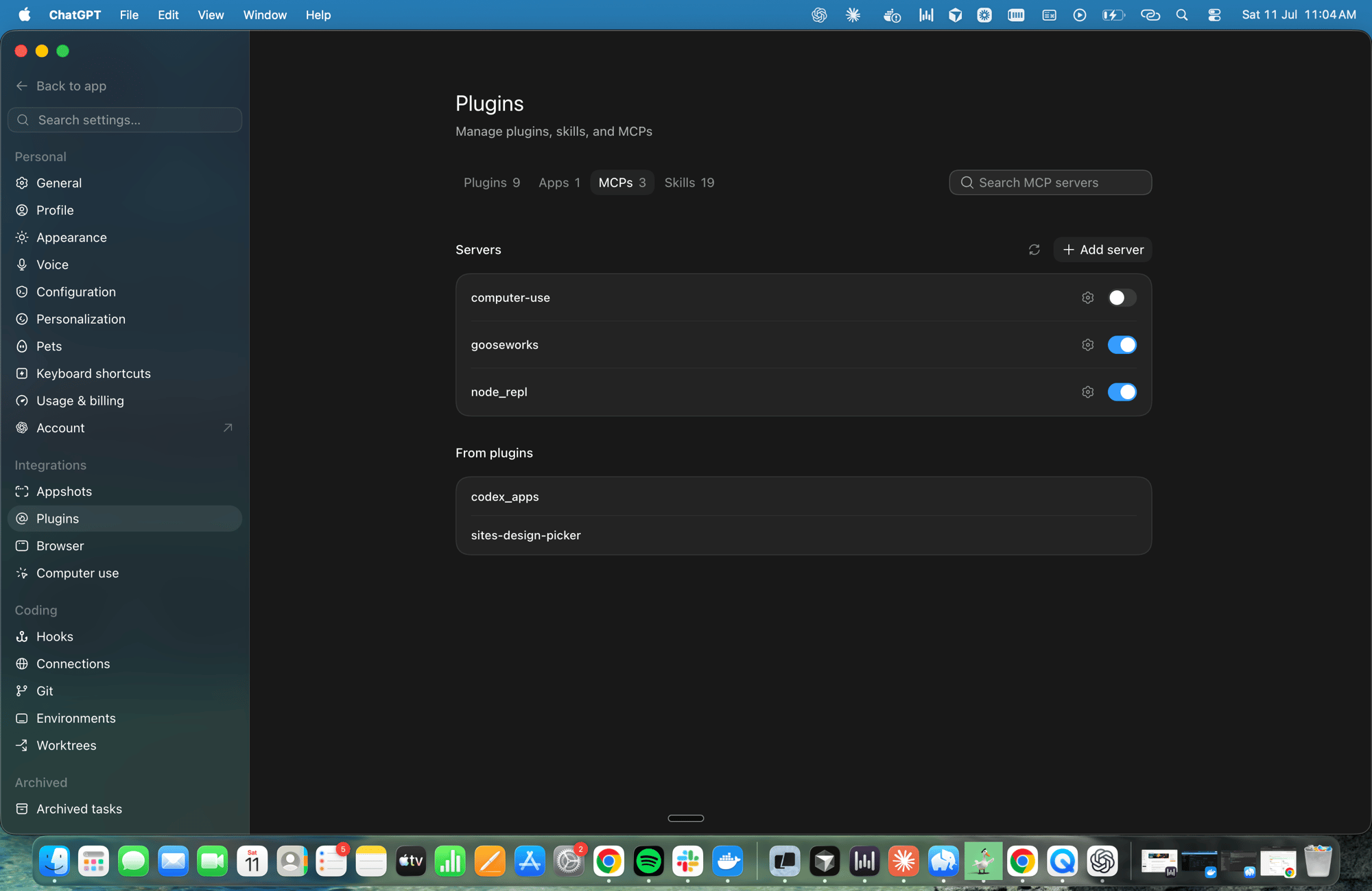Focus the Search settings field
This screenshot has width=1372, height=891.
125,120
